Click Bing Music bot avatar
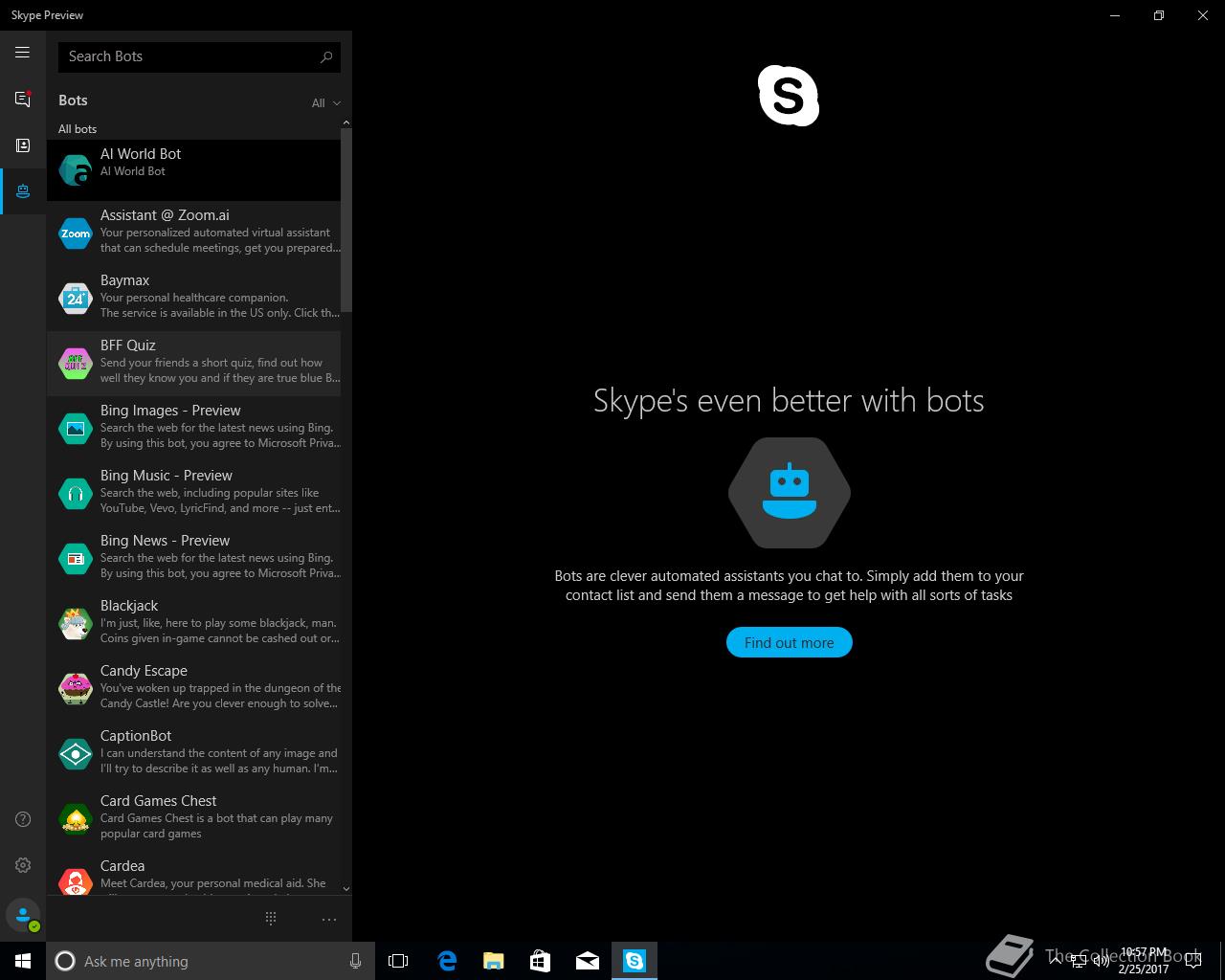Image resolution: width=1225 pixels, height=980 pixels. pyautogui.click(x=76, y=493)
